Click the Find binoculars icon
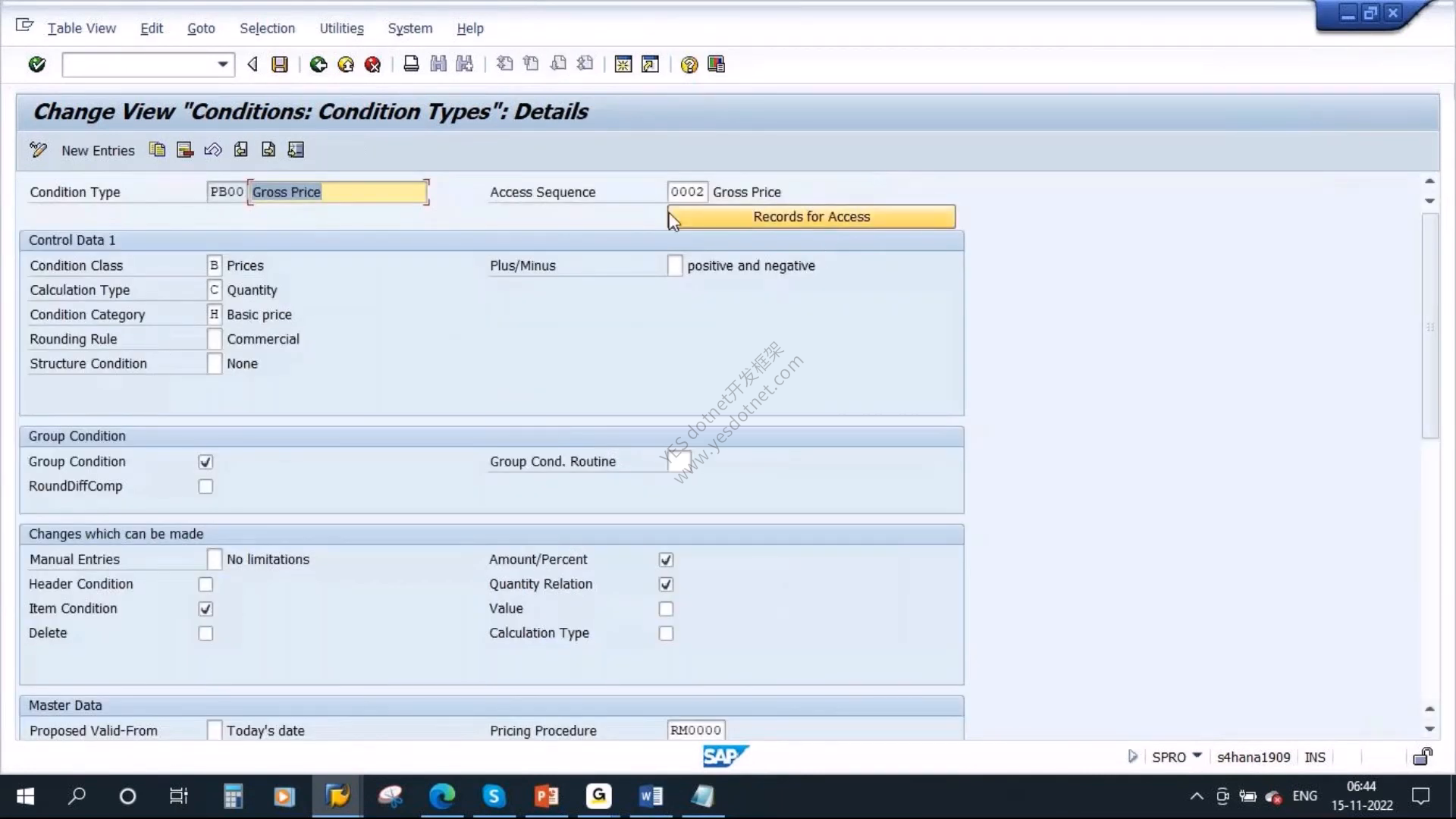1456x819 pixels. (x=438, y=64)
